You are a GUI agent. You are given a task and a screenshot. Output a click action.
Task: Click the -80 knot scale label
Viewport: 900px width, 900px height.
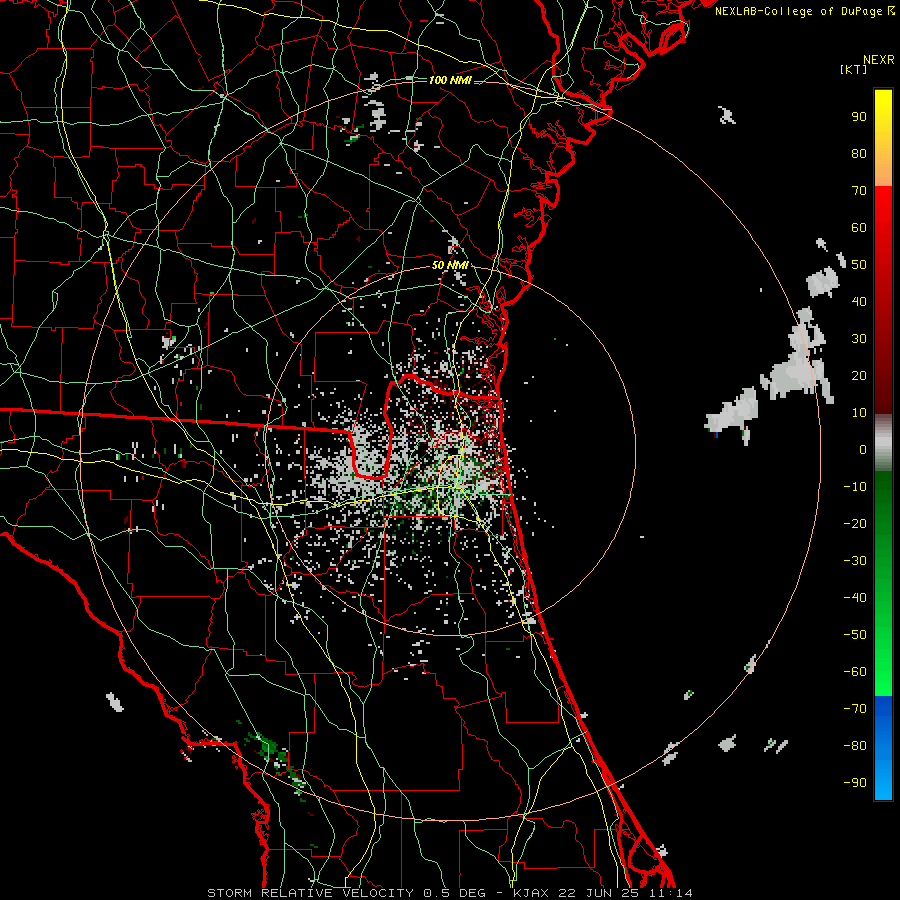coord(855,746)
